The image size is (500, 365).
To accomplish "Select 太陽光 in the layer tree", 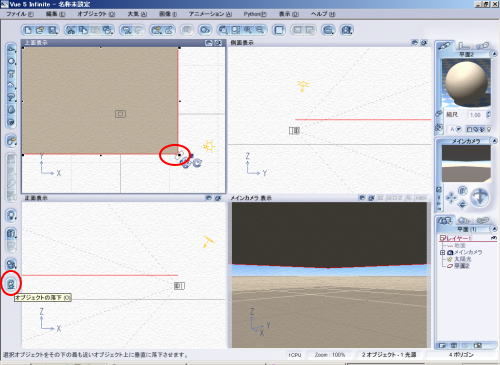I will pyautogui.click(x=463, y=259).
